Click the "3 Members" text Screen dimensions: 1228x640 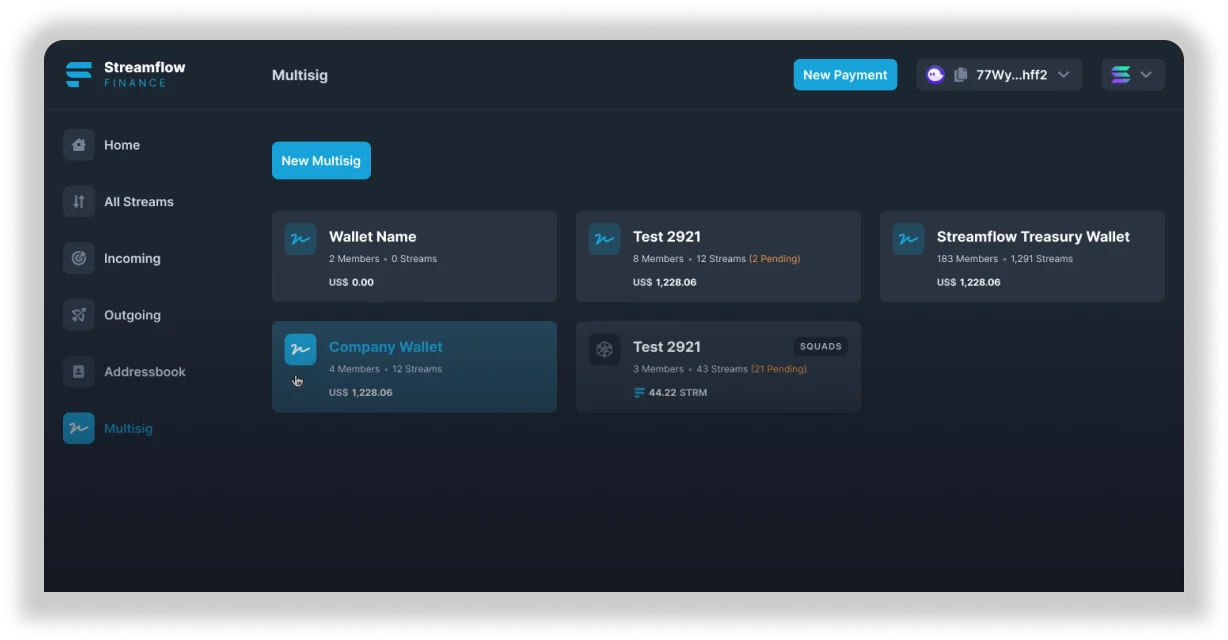(659, 369)
